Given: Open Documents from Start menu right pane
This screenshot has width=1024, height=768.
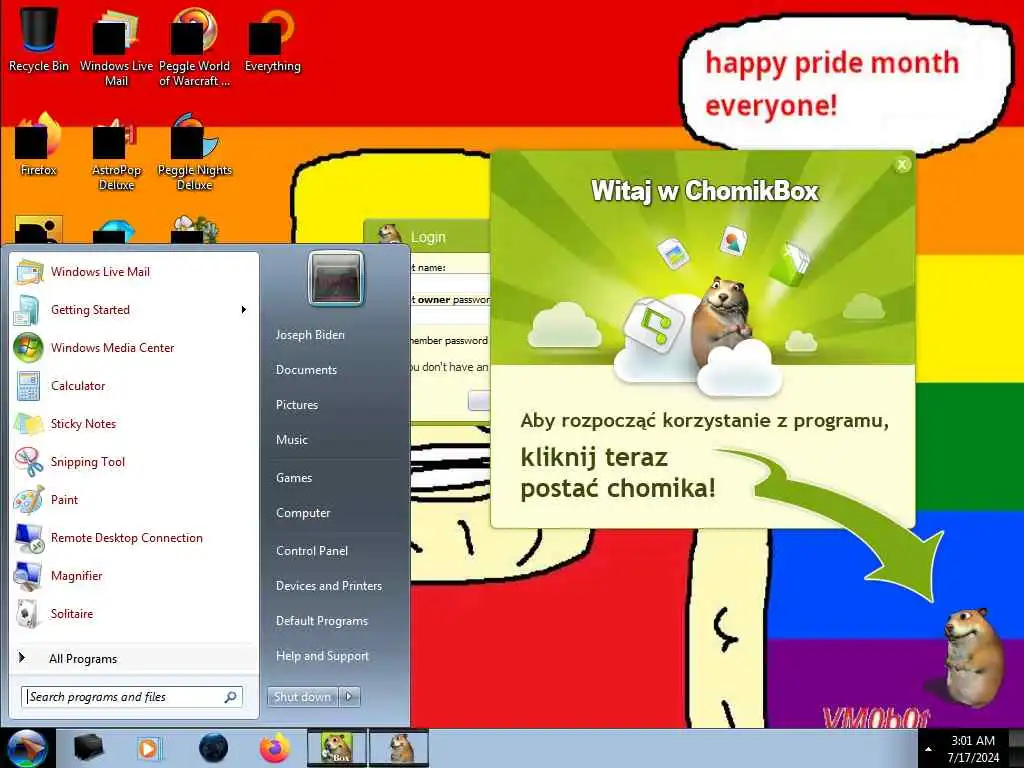Looking at the screenshot, I should pos(306,370).
